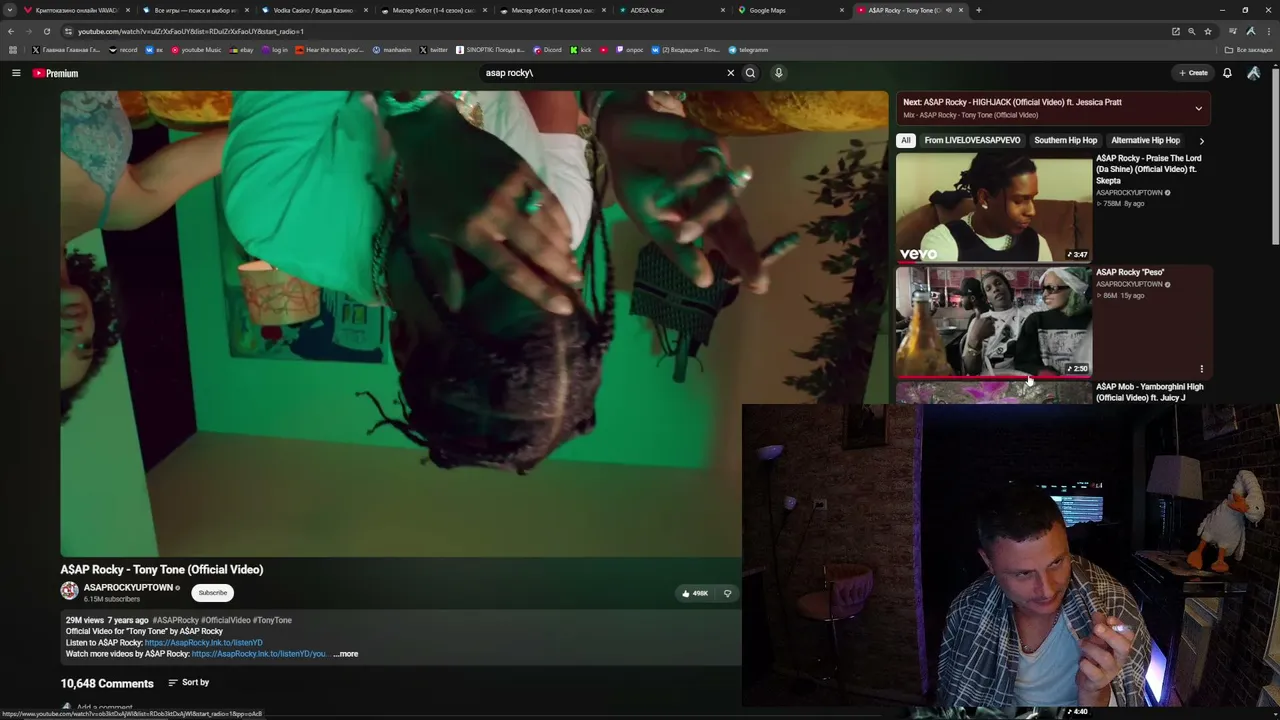The width and height of the screenshot is (1280, 720).
Task: Open the apps grid in bookmarks bar
Action: pyautogui.click(x=13, y=50)
